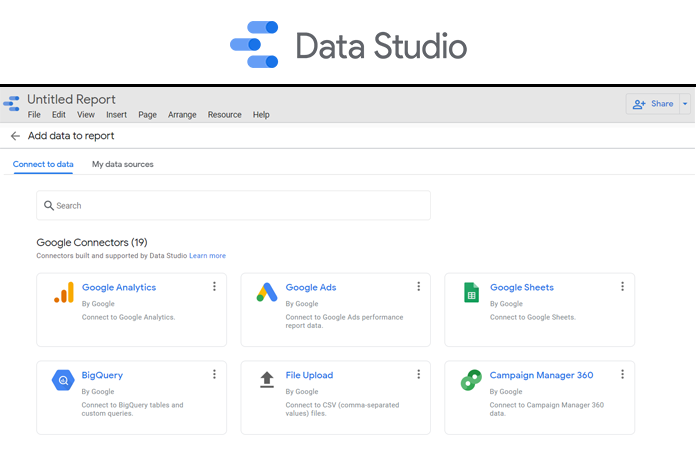Open three-dot menu on BigQuery card
Screen dimensions: 696x464
coord(214,375)
